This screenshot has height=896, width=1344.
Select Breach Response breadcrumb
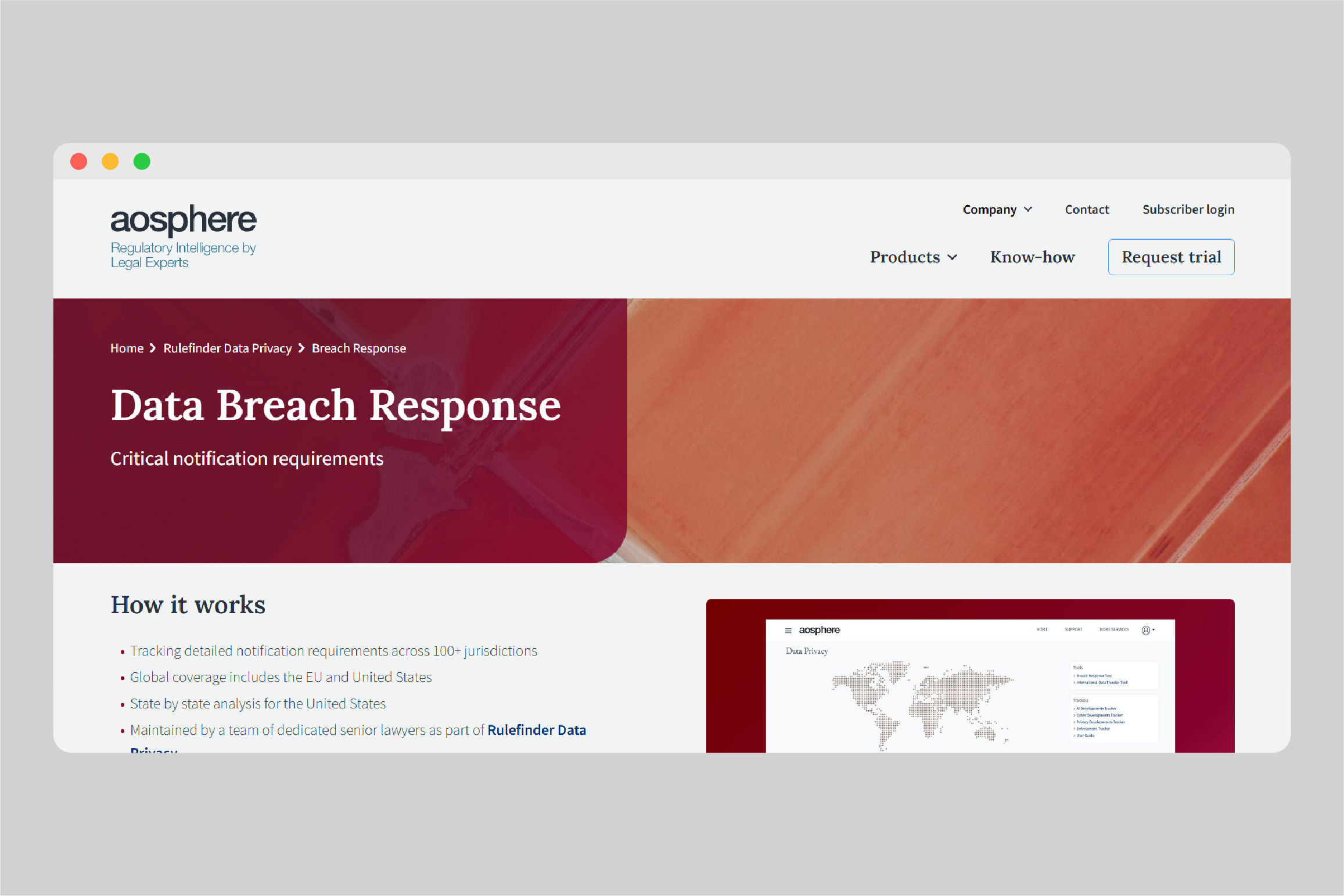tap(359, 348)
